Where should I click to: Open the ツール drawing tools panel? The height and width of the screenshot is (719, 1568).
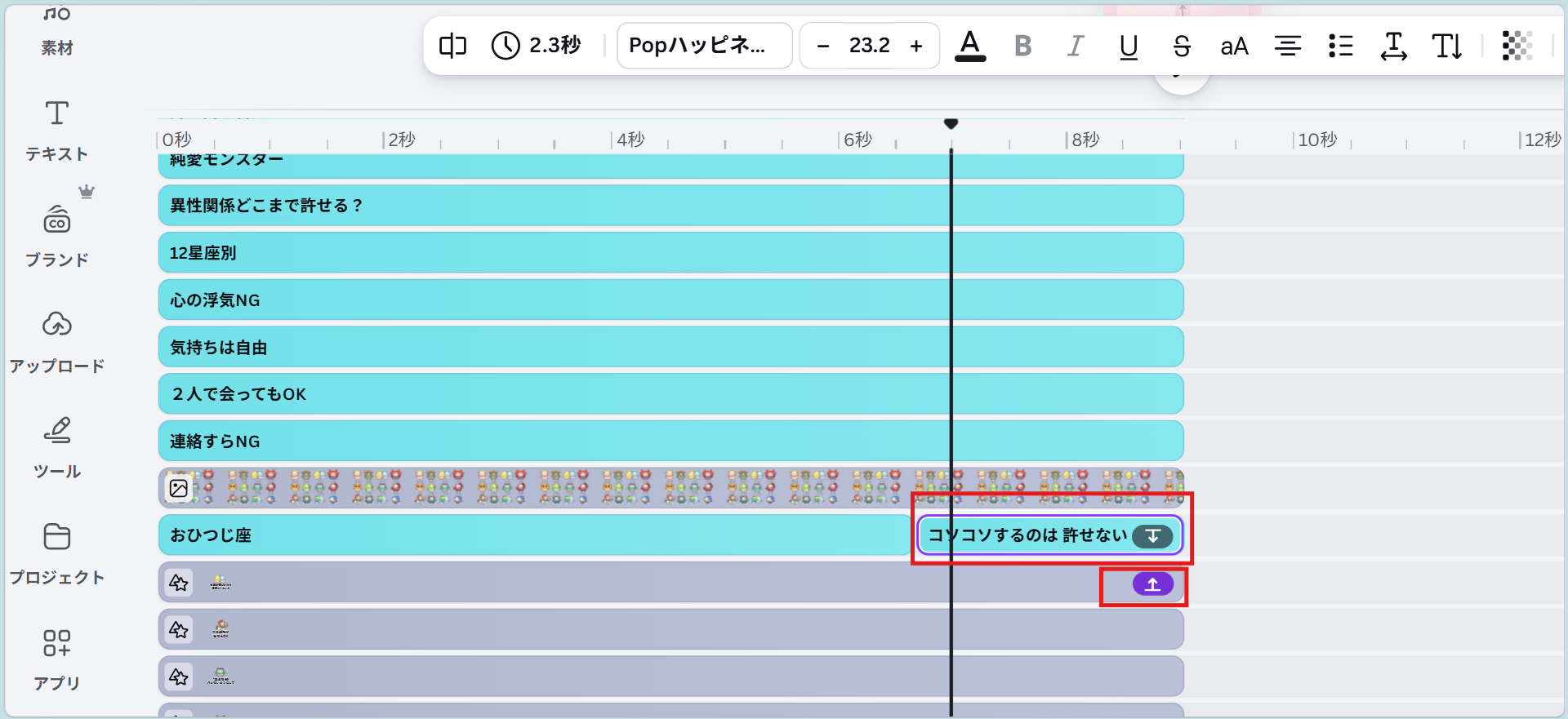(56, 446)
